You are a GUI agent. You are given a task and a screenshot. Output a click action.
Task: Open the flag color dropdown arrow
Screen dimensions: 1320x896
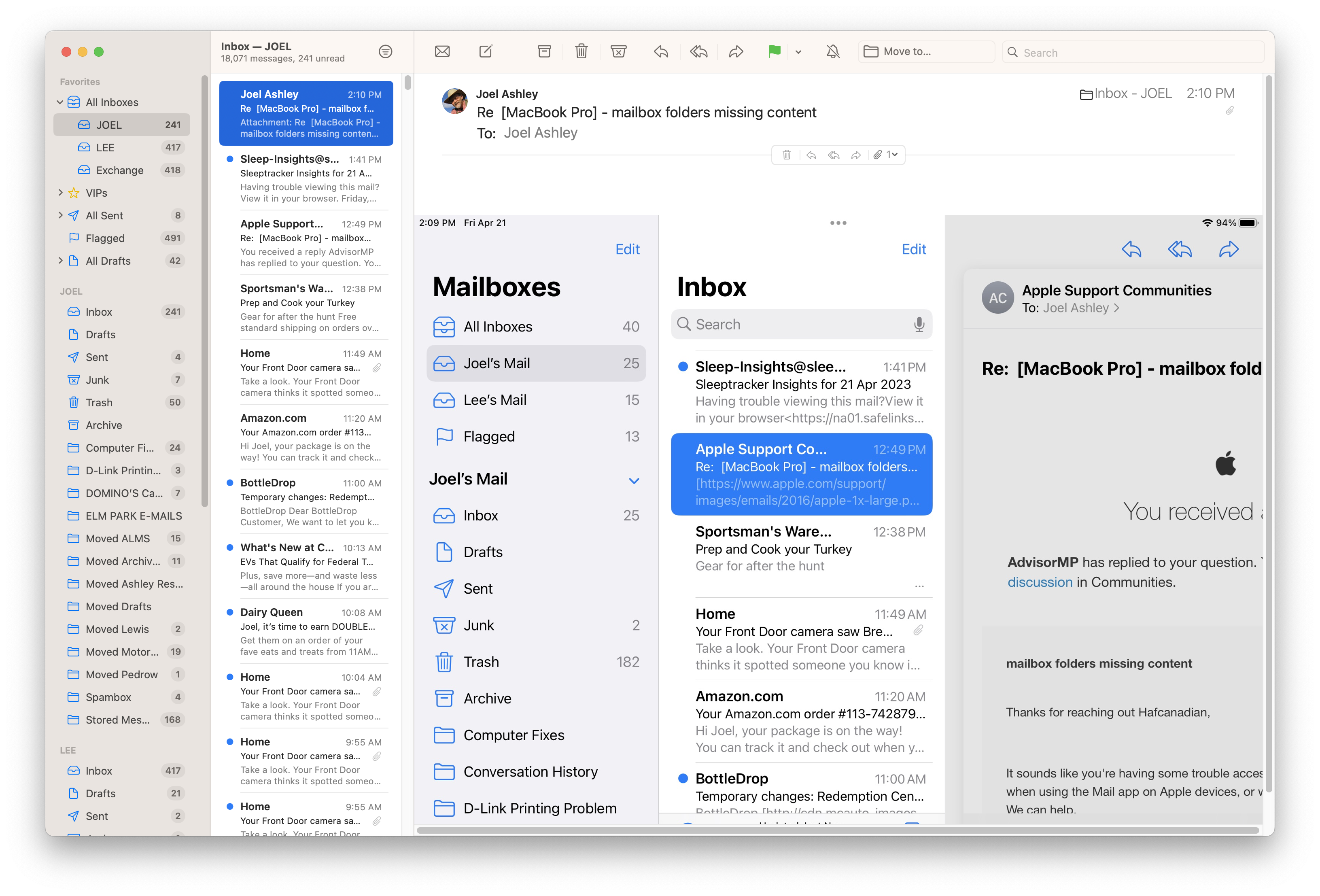click(x=798, y=52)
